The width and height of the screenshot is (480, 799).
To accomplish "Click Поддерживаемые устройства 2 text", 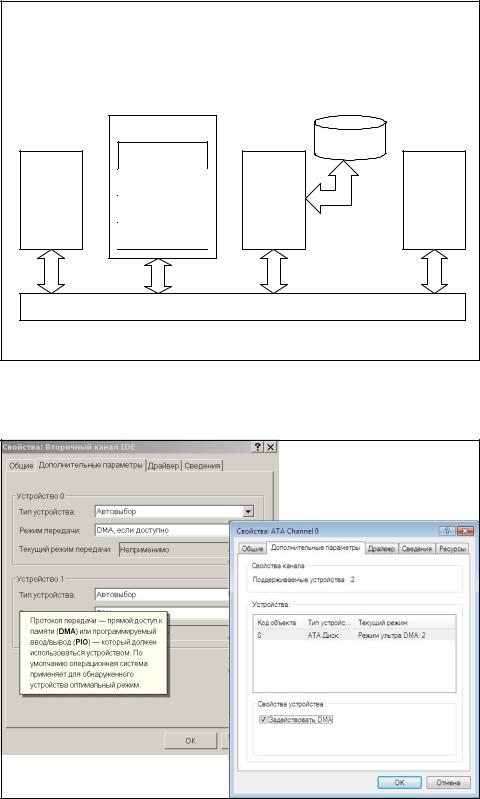I will 303,580.
